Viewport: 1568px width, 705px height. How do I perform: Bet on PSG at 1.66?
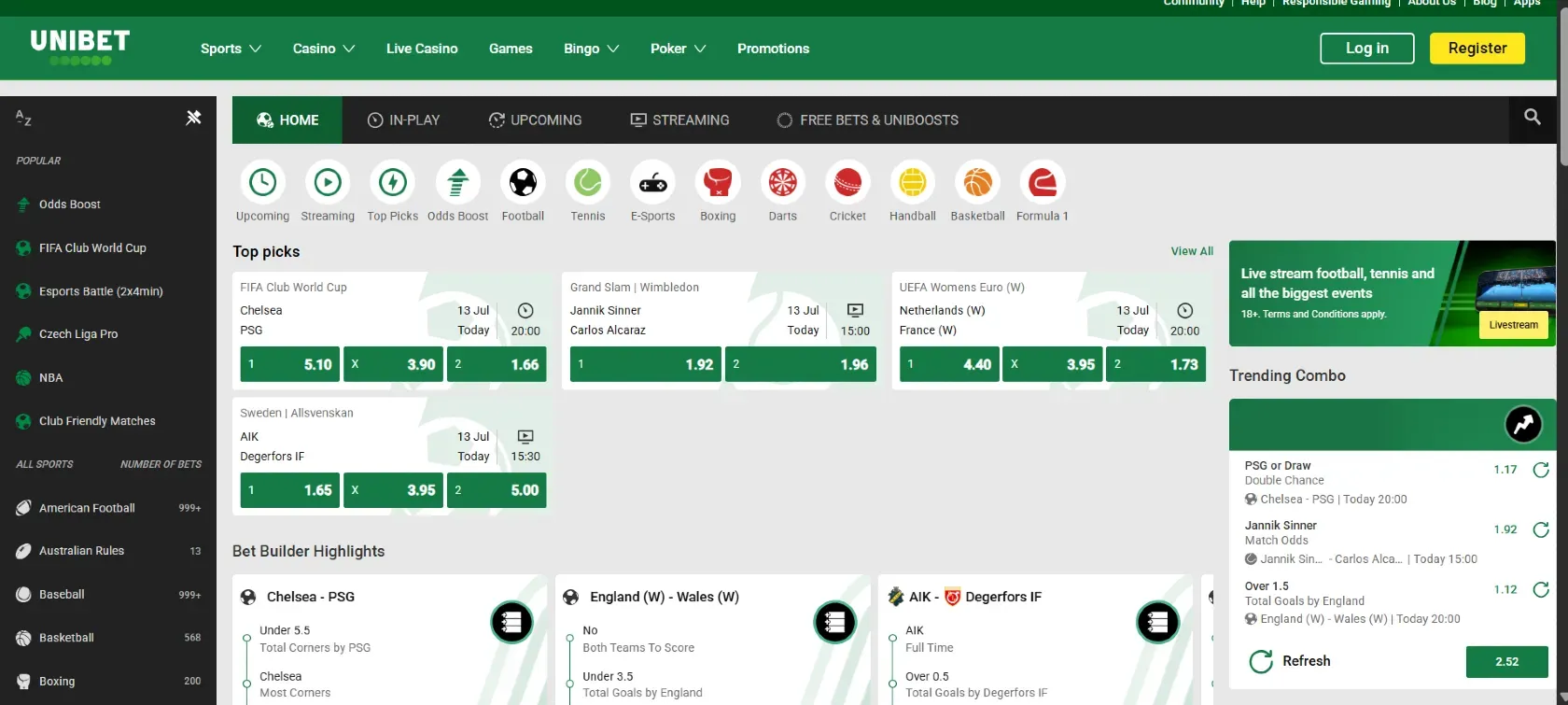pos(497,364)
